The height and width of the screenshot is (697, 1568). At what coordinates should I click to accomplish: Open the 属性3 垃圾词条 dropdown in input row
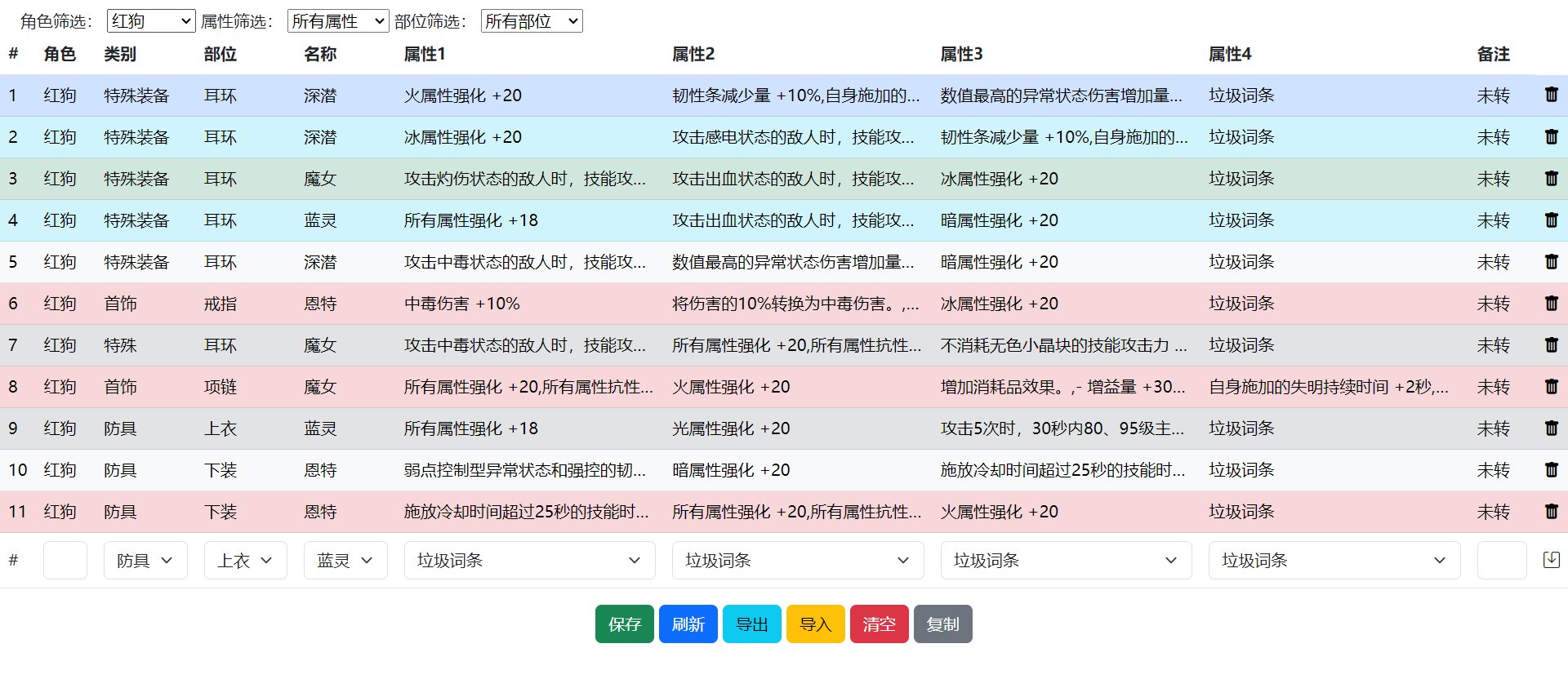coord(1066,561)
